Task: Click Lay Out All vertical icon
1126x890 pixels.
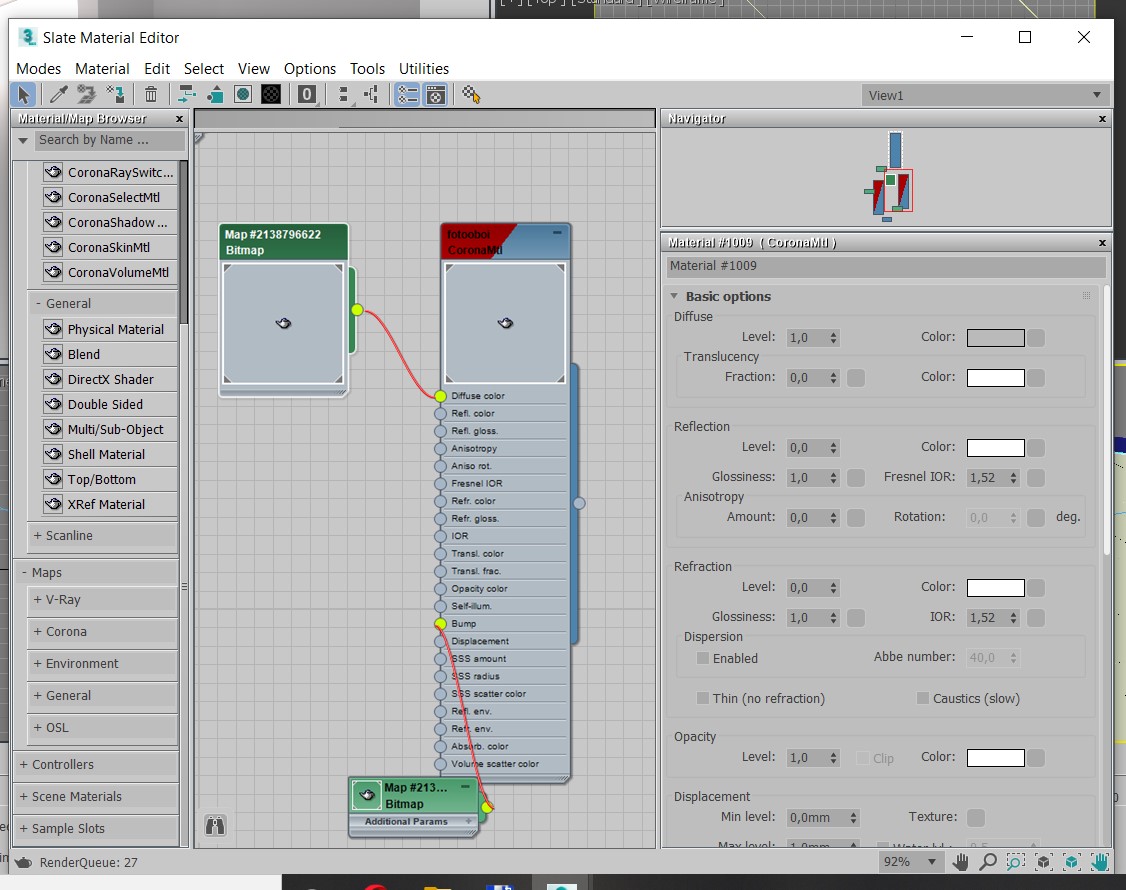Action: (x=344, y=94)
